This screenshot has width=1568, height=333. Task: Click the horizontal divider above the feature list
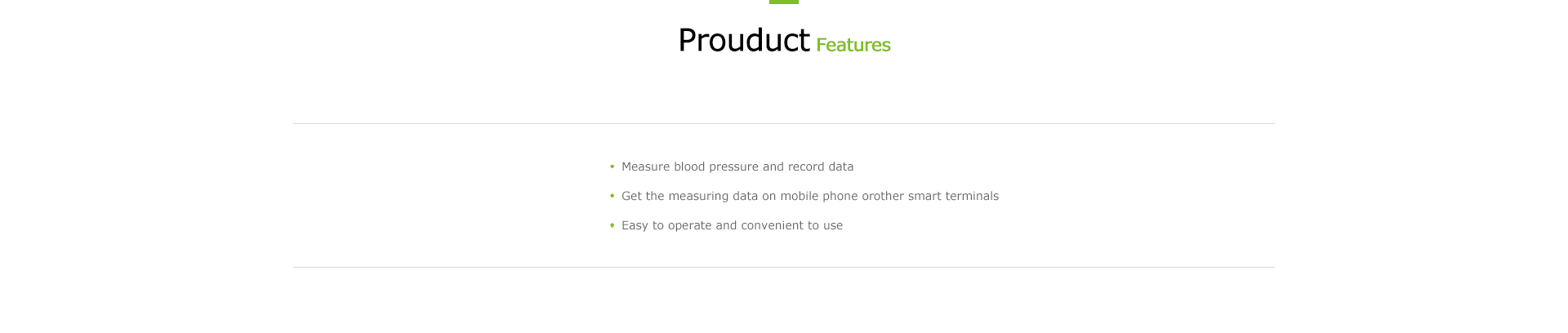(x=784, y=124)
